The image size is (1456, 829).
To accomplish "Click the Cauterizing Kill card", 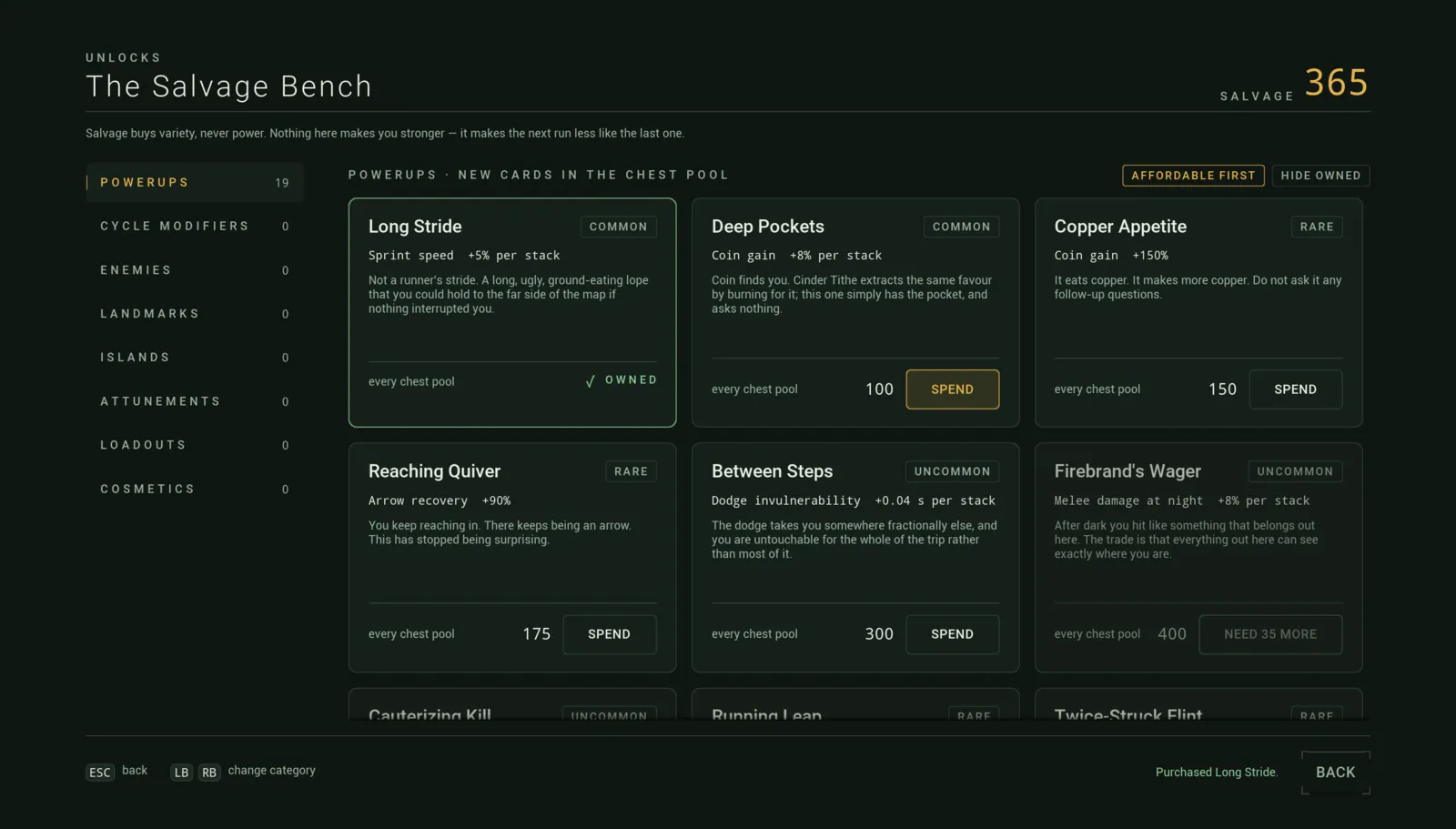I will (512, 704).
